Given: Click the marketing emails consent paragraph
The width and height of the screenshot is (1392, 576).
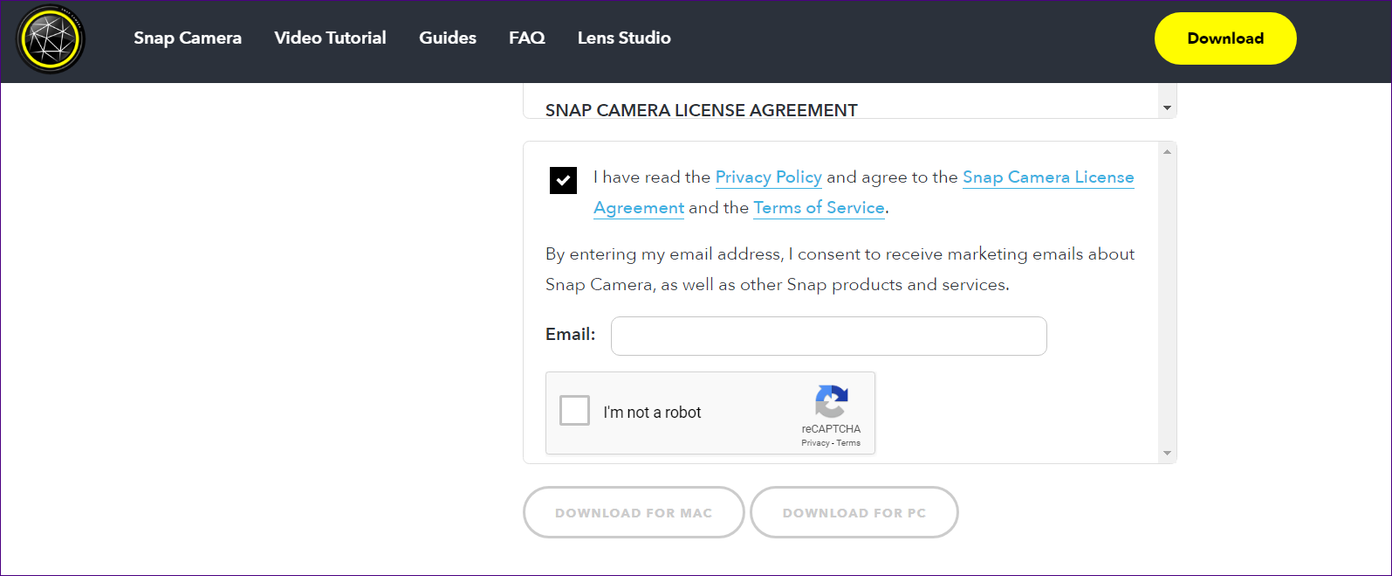Looking at the screenshot, I should tap(840, 269).
